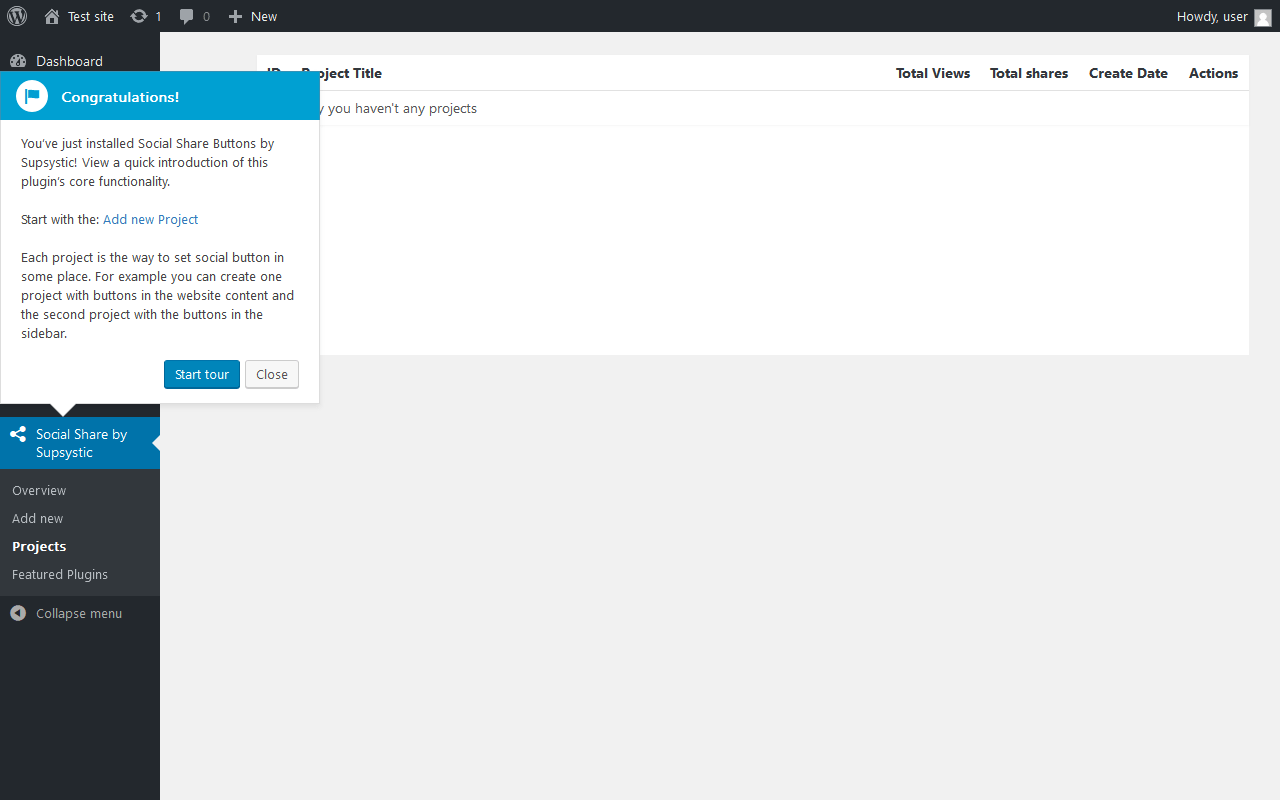Close the Congratulations popup

(x=272, y=374)
